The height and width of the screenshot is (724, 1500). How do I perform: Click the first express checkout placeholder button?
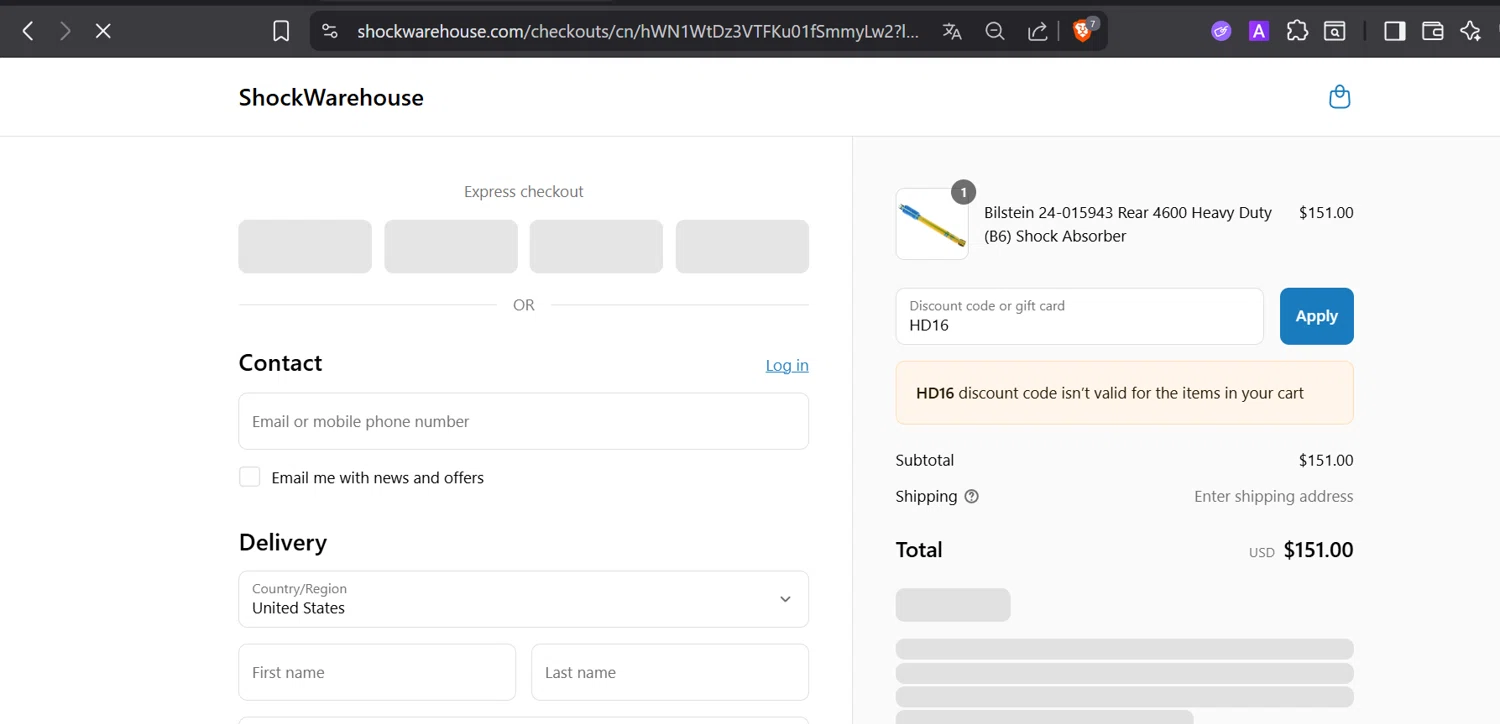click(x=305, y=246)
